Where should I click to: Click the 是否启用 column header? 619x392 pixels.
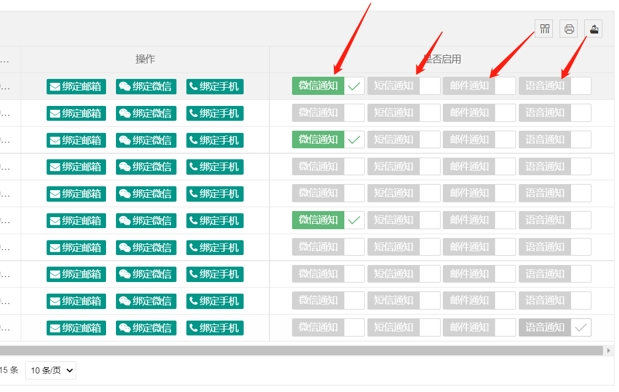pos(442,59)
